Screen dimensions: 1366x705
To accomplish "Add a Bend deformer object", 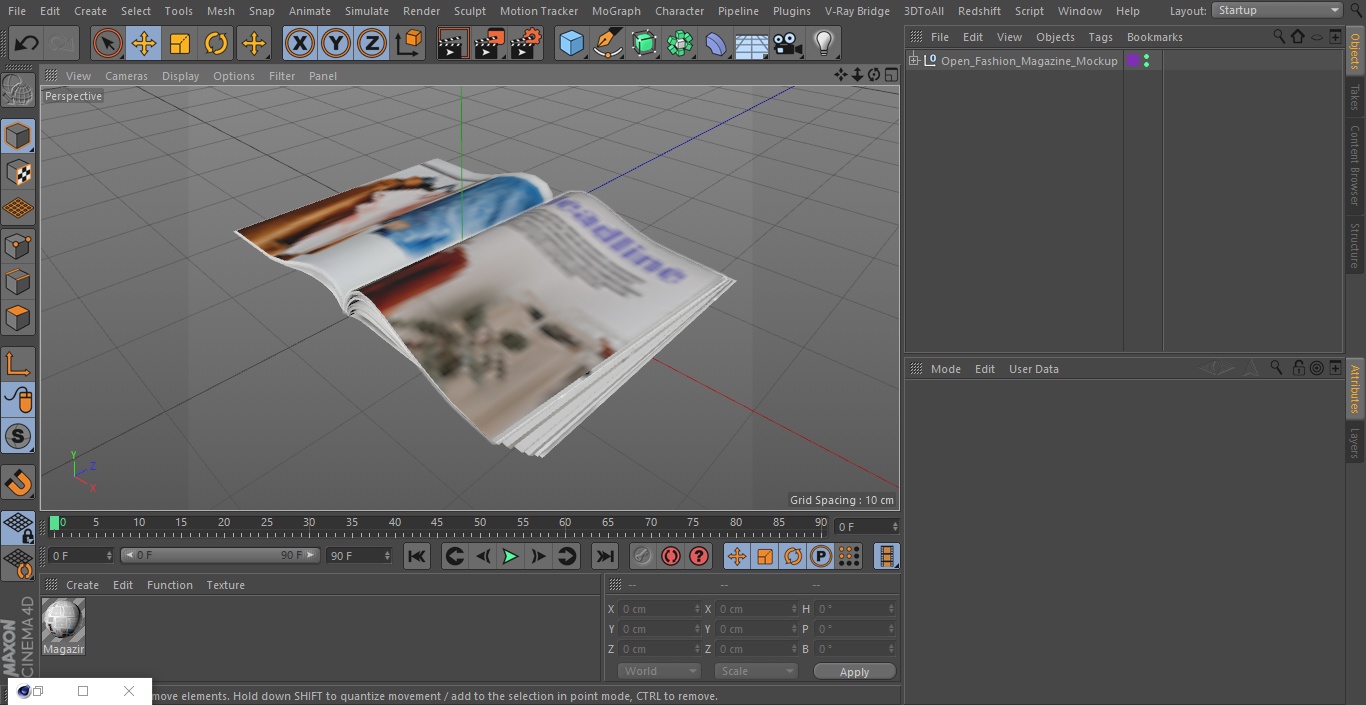I will pyautogui.click(x=716, y=43).
